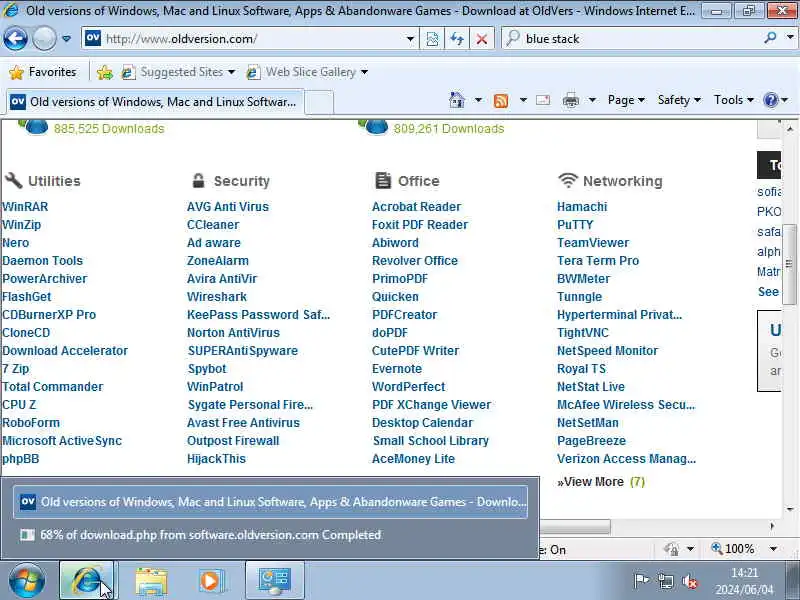The width and height of the screenshot is (800, 600).
Task: Click the Protected Mode security icon in status bar
Action: (671, 549)
